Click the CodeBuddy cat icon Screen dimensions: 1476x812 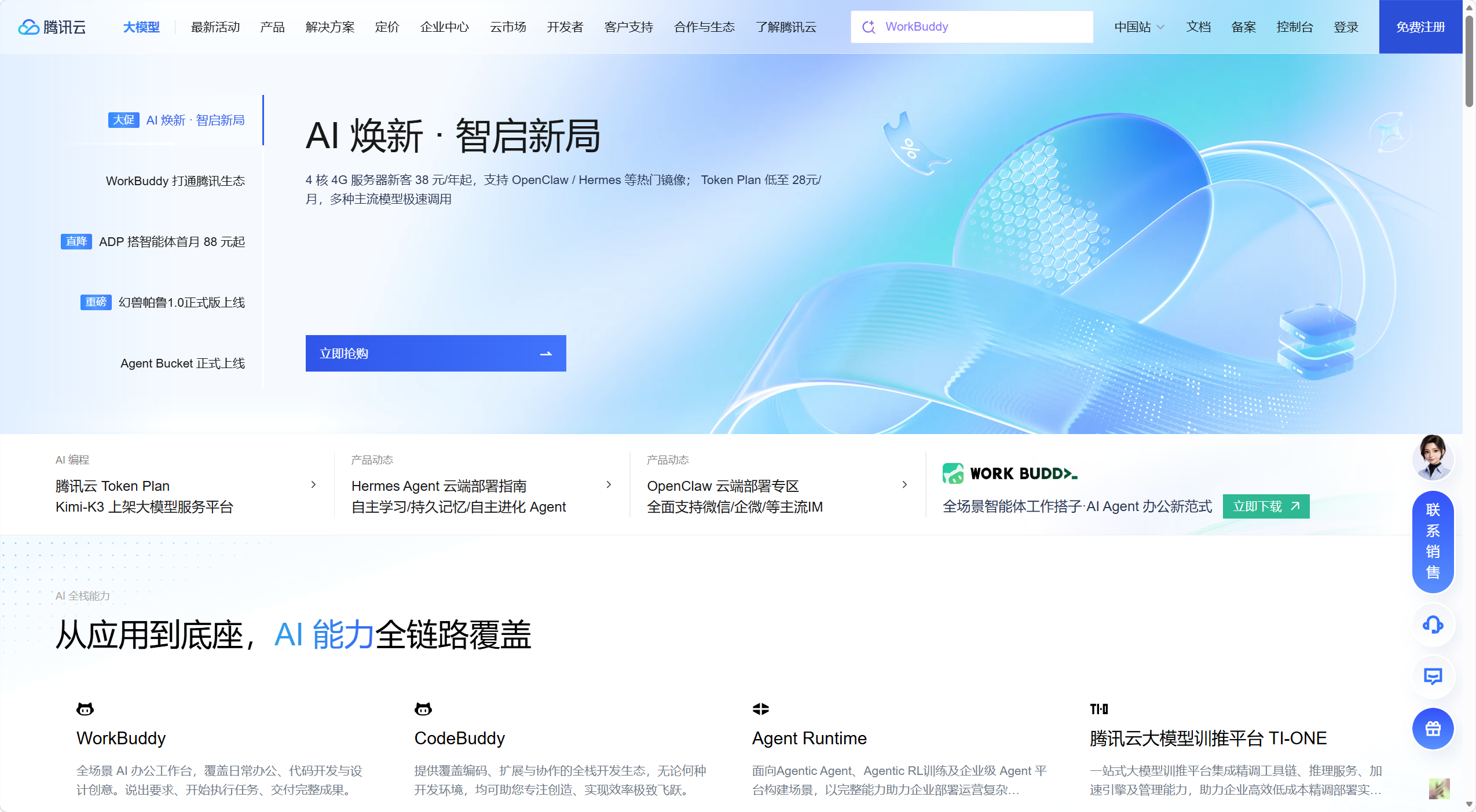click(423, 709)
